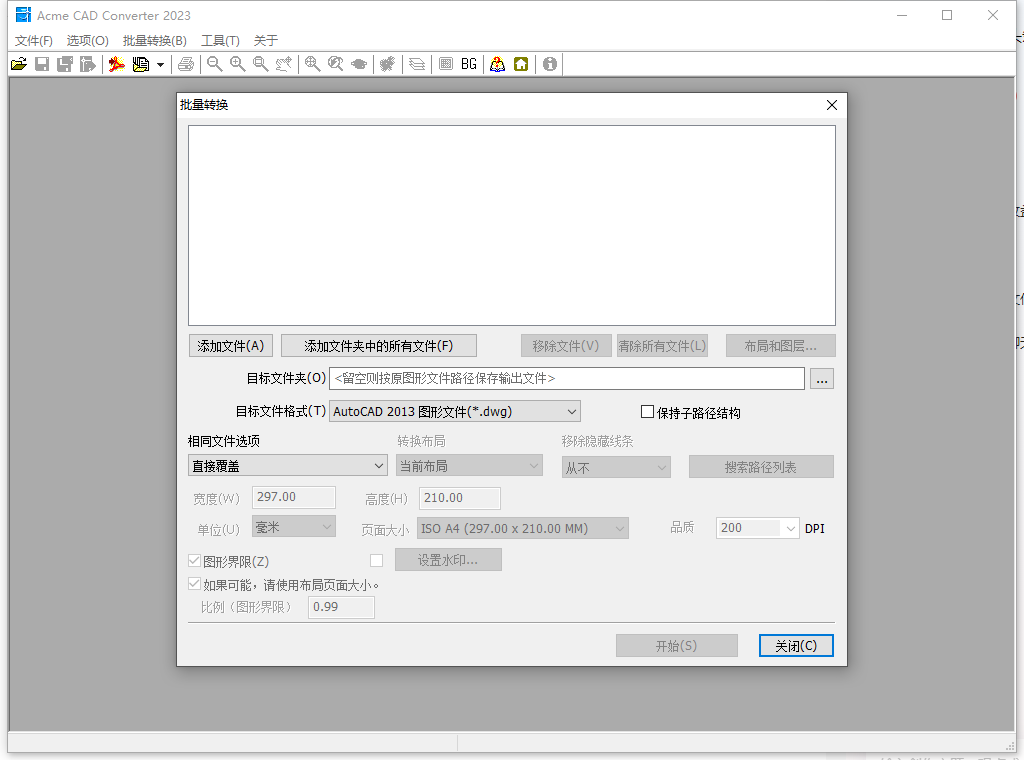The height and width of the screenshot is (760, 1024).
Task: Click the Open file folder icon
Action: [19, 64]
